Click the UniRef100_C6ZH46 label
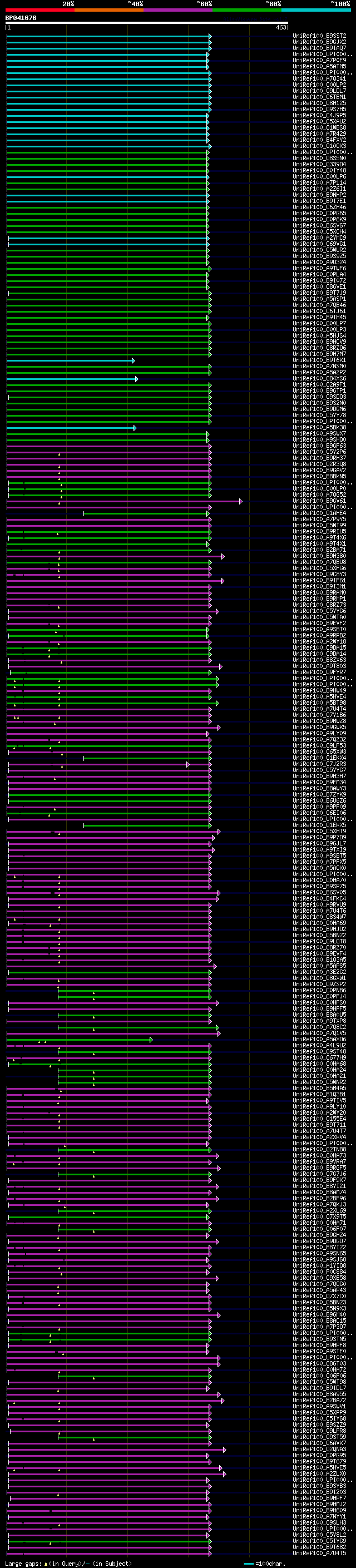356x1568 pixels. (x=319, y=207)
